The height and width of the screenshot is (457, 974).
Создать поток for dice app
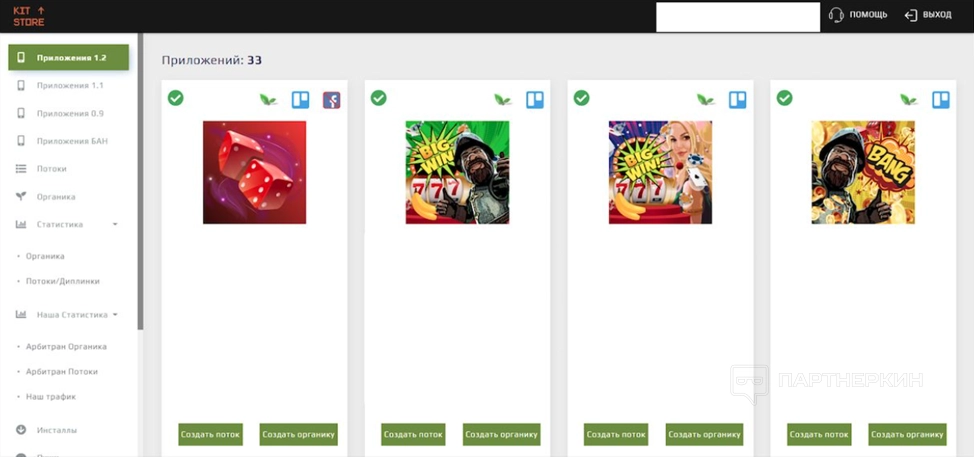click(211, 435)
